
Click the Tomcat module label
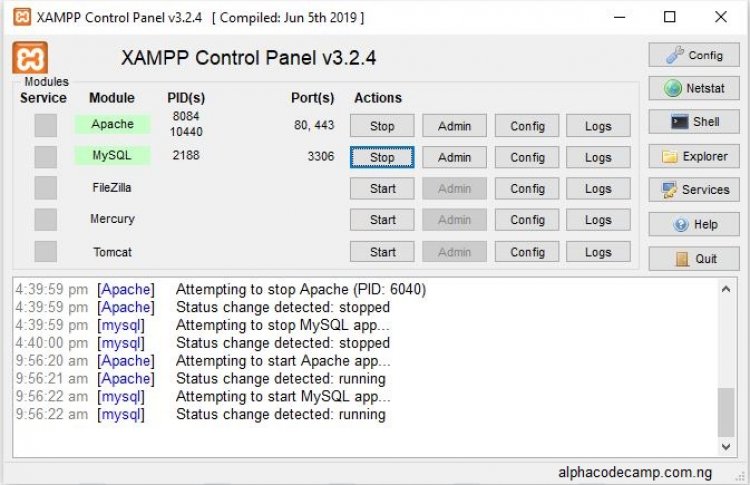coord(112,252)
